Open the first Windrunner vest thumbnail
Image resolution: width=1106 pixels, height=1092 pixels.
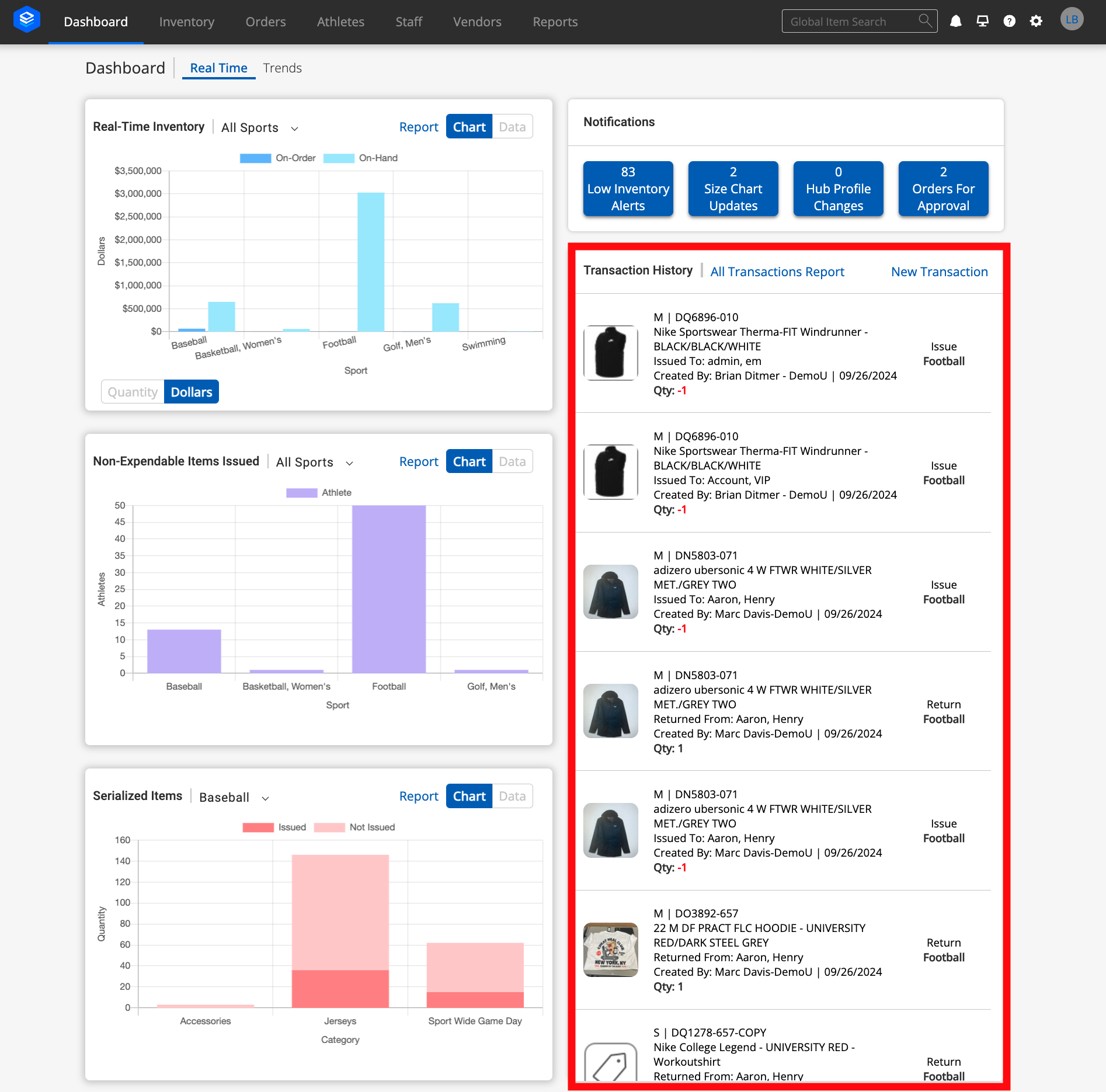click(611, 353)
